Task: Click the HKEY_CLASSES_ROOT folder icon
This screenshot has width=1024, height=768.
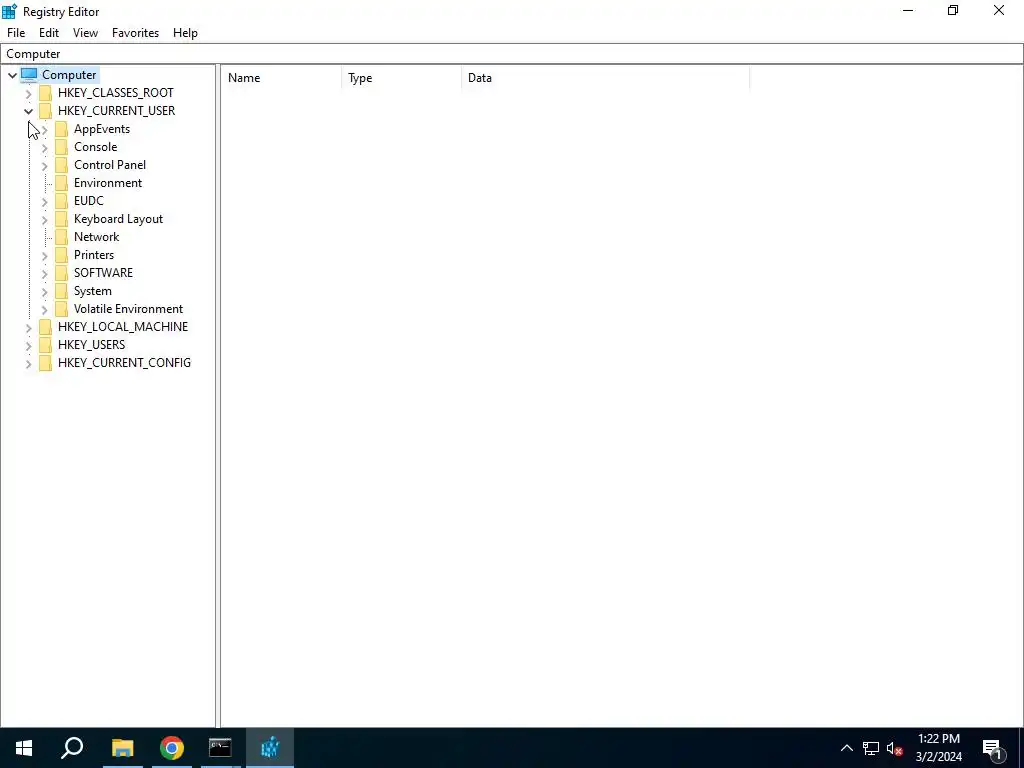Action: click(x=45, y=93)
